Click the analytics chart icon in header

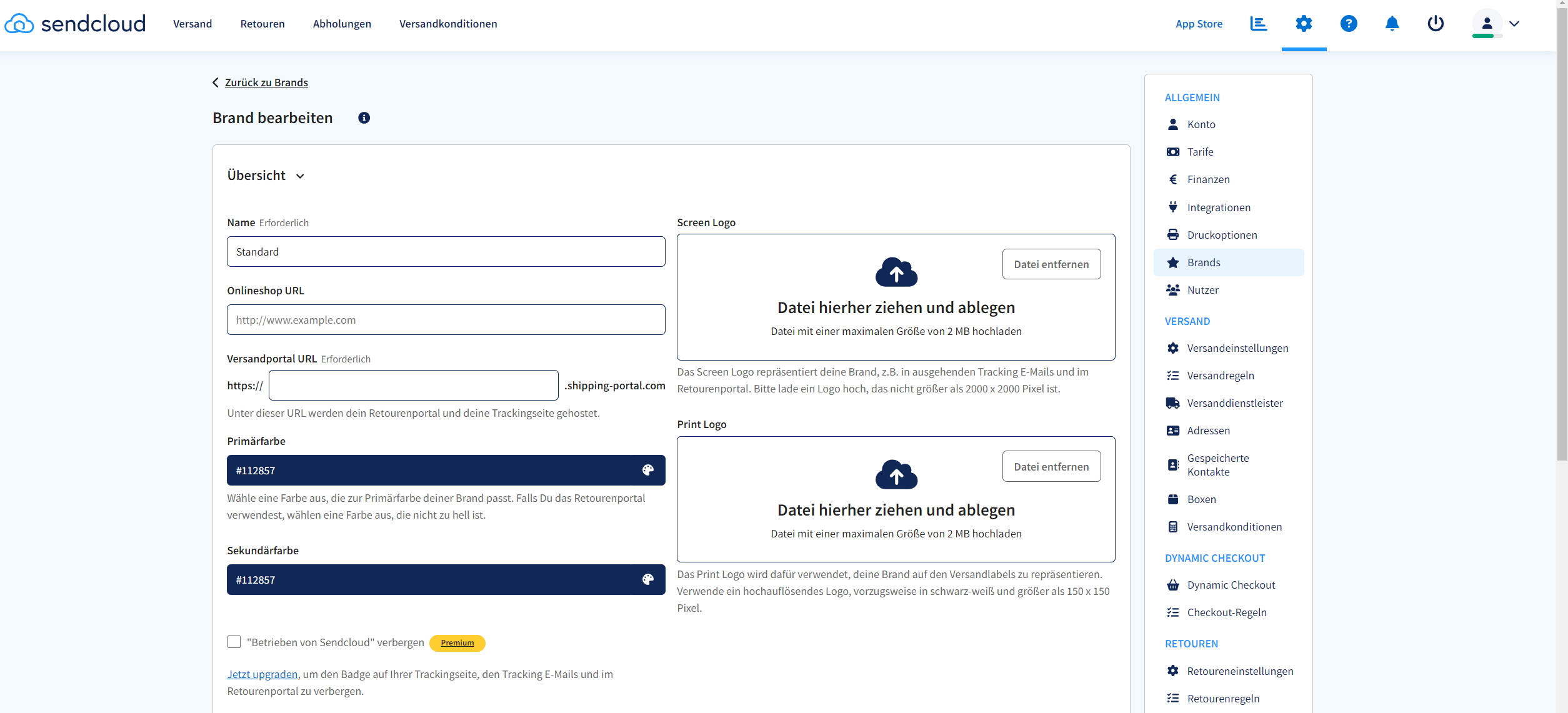click(x=1258, y=24)
